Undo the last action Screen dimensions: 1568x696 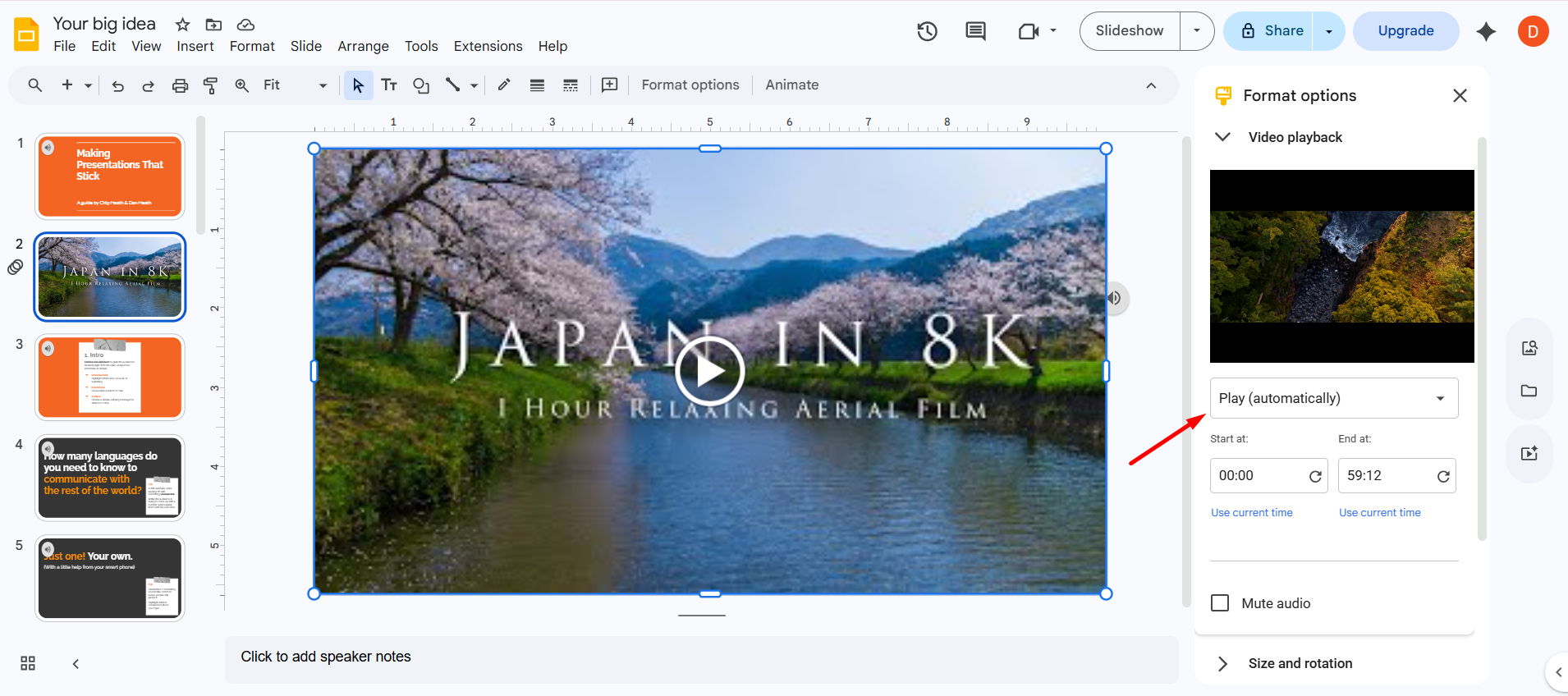coord(117,85)
